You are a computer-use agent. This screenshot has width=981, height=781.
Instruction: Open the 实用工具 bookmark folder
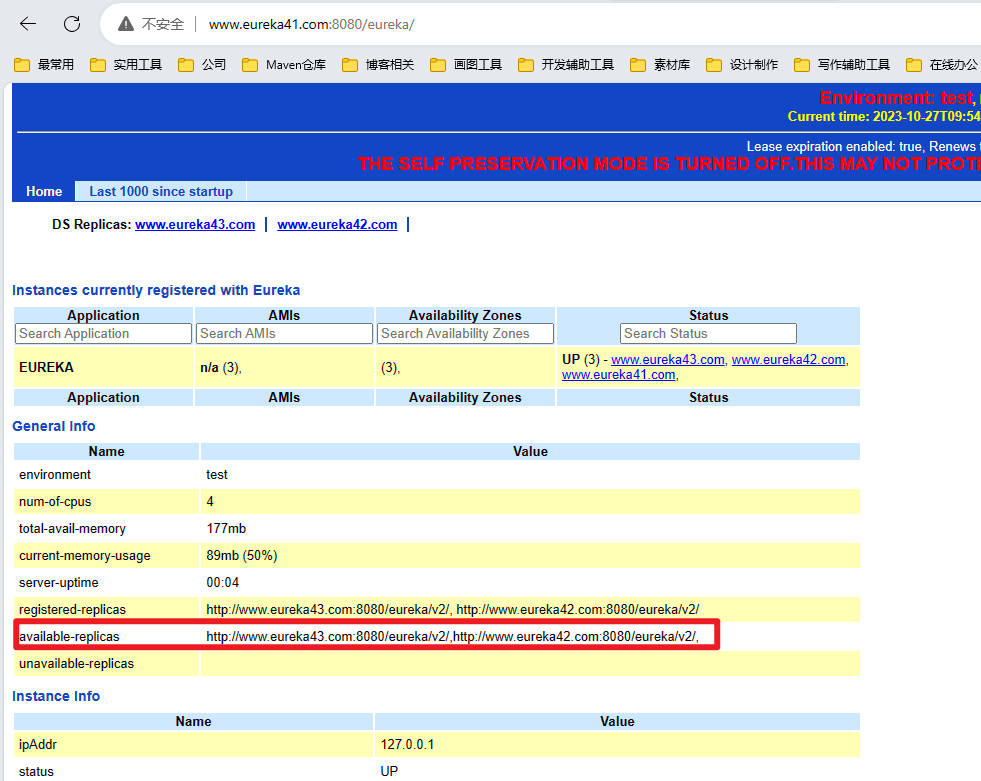click(x=126, y=64)
